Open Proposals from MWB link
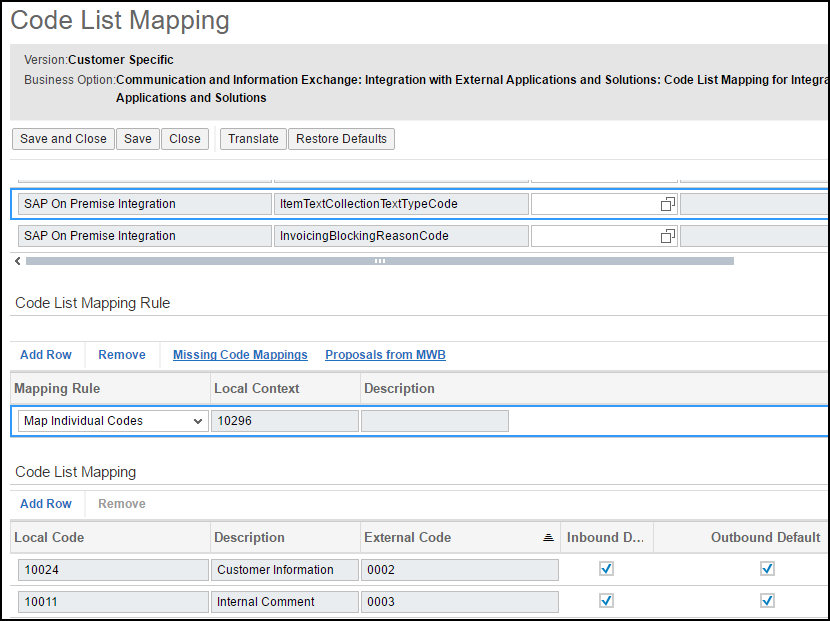The image size is (830, 621). 385,355
